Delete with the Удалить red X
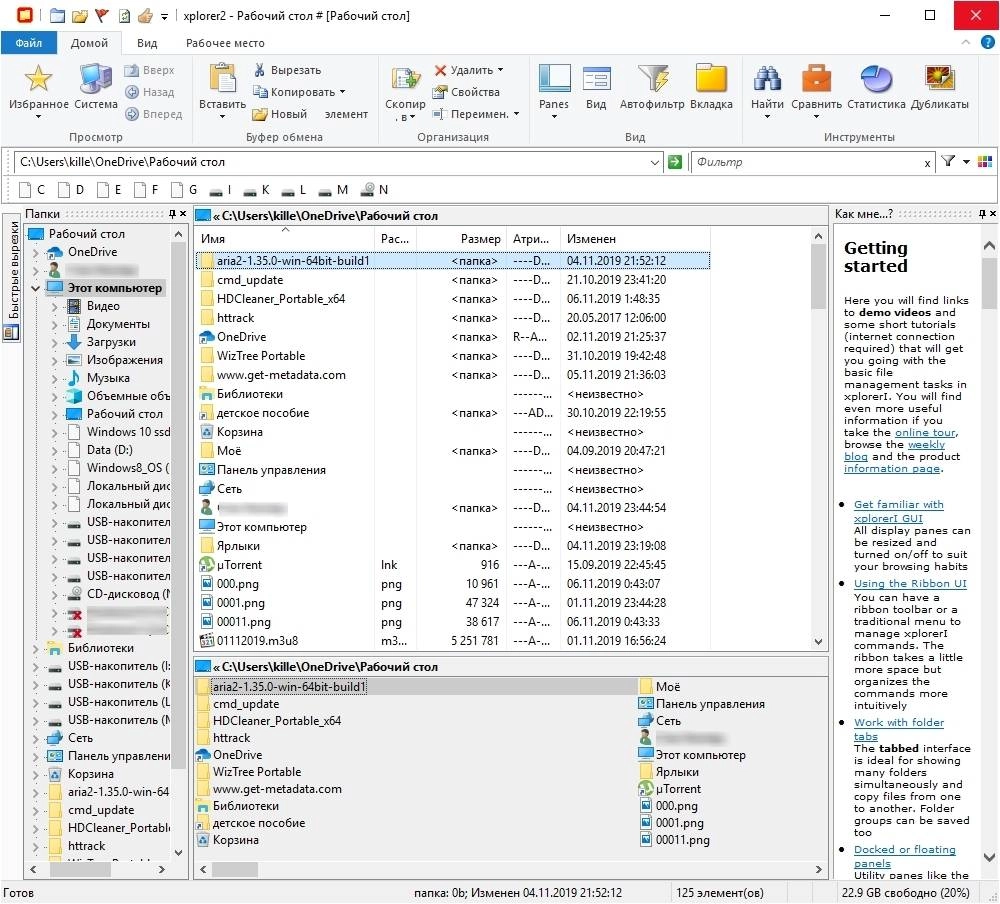The width and height of the screenshot is (1000, 904). (440, 70)
